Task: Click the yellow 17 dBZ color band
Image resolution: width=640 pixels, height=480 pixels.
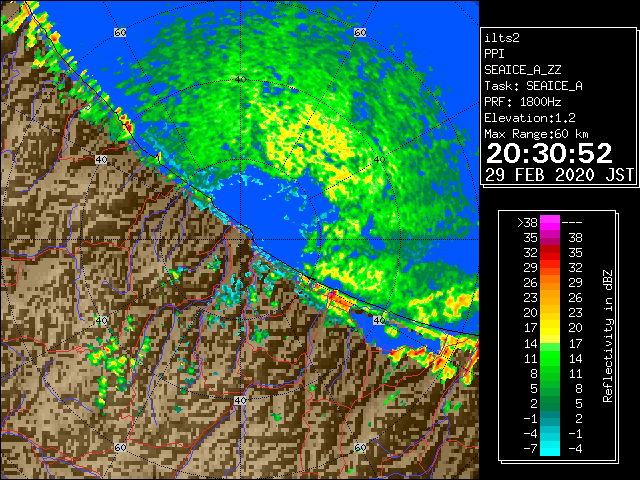Action: tap(549, 328)
